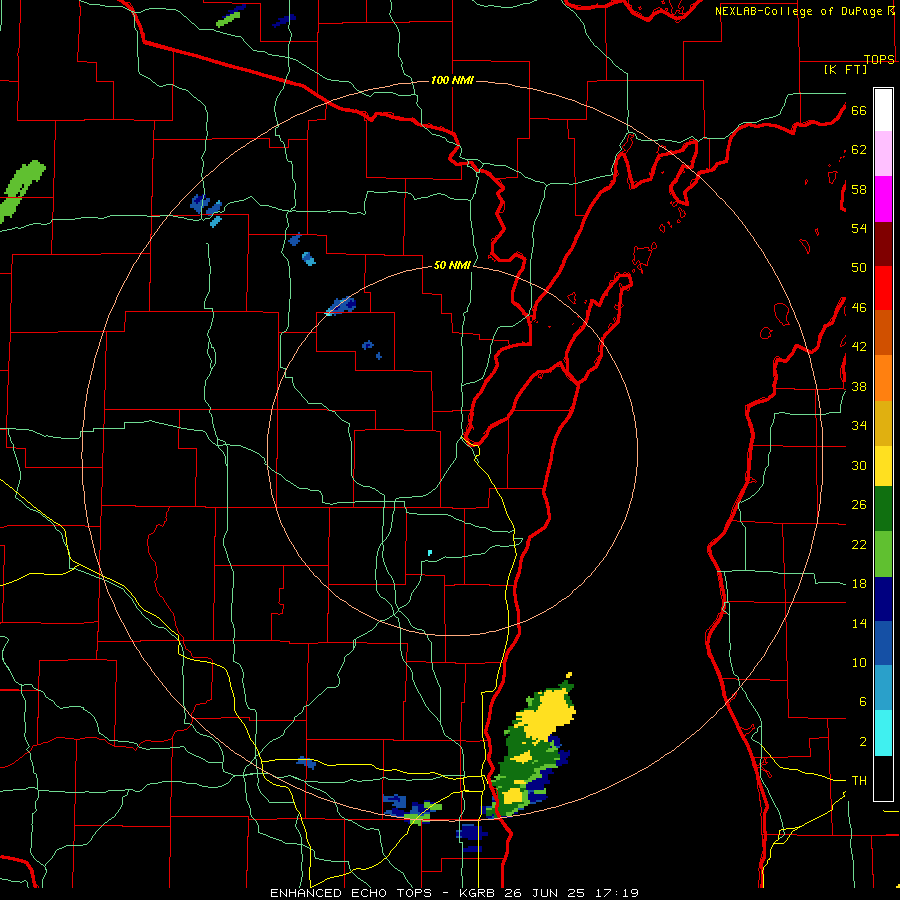Click the TH threshold legend label
Screen dimensions: 900x900
pyautogui.click(x=859, y=781)
